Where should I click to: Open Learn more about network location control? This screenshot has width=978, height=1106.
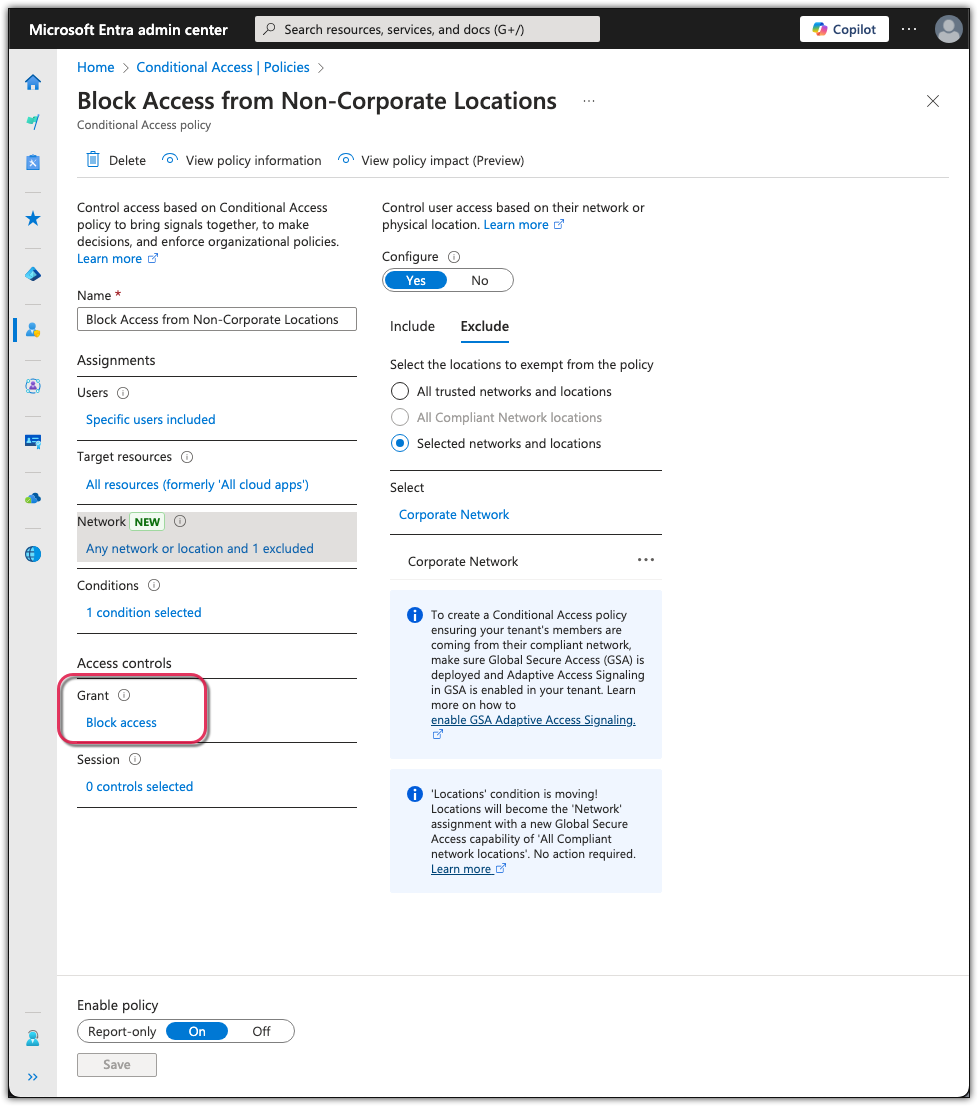pyautogui.click(x=523, y=224)
